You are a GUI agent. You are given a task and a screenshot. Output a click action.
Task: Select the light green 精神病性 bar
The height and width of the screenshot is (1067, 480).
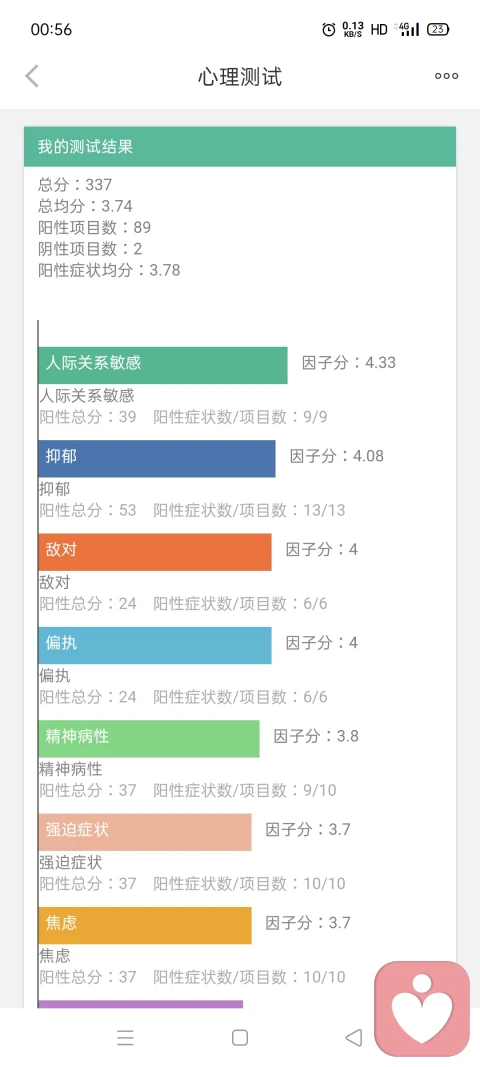pyautogui.click(x=149, y=738)
